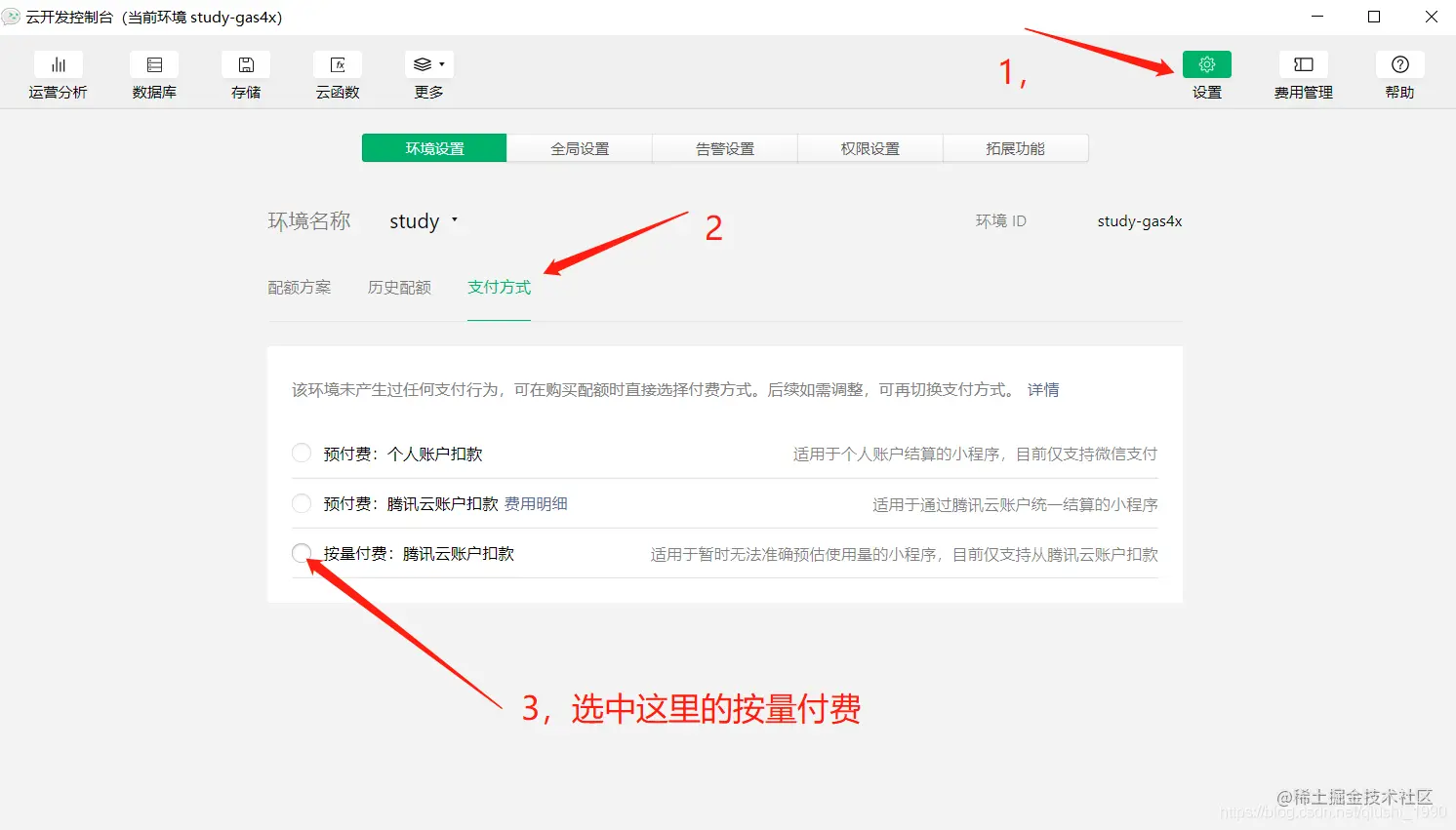Switch to the 环境设置 tab
The height and width of the screenshot is (830, 1456).
(434, 148)
